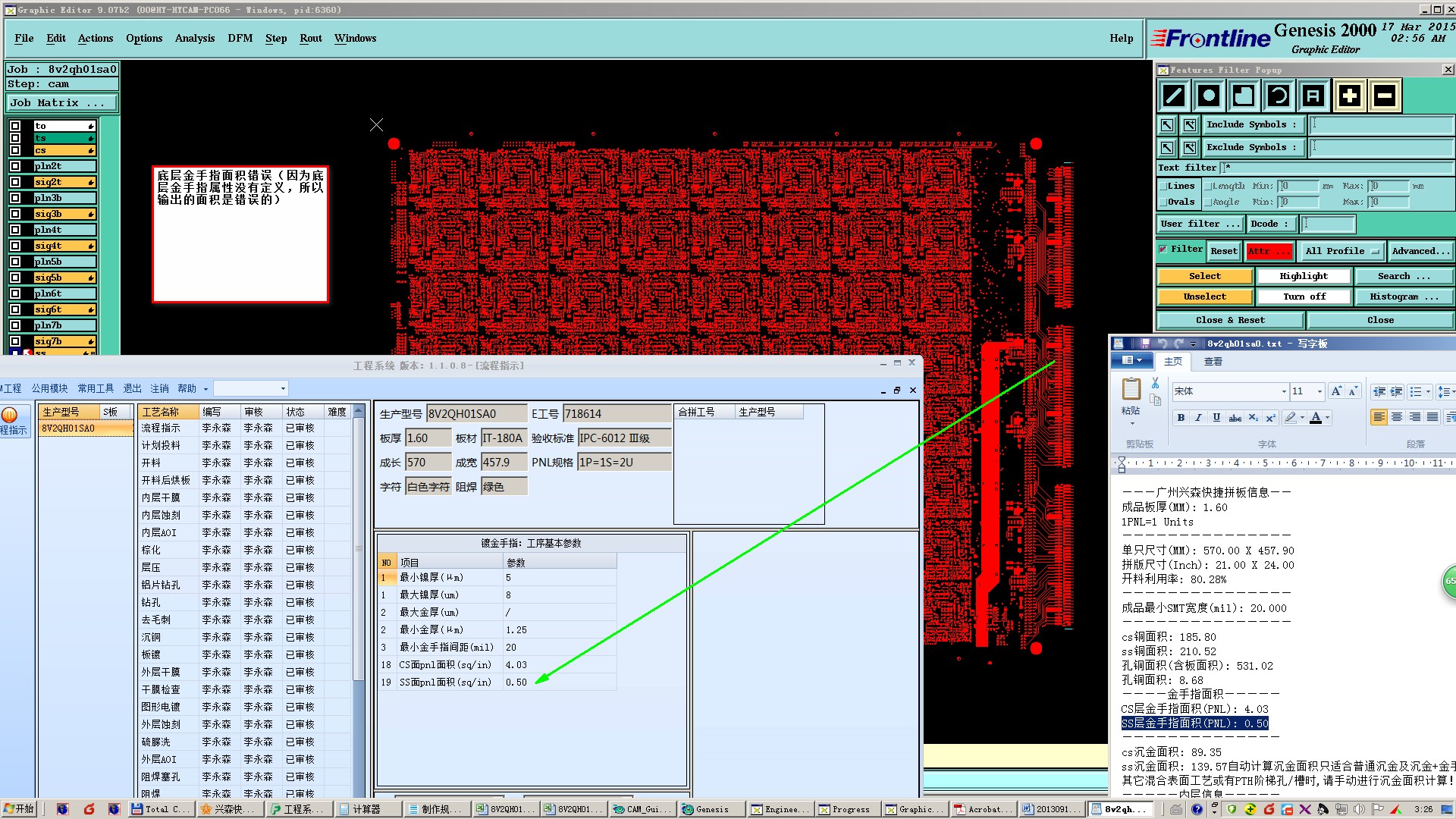The width and height of the screenshot is (1456, 819).
Task: Click the Cut scissors icon in WordPad
Action: 1155,383
